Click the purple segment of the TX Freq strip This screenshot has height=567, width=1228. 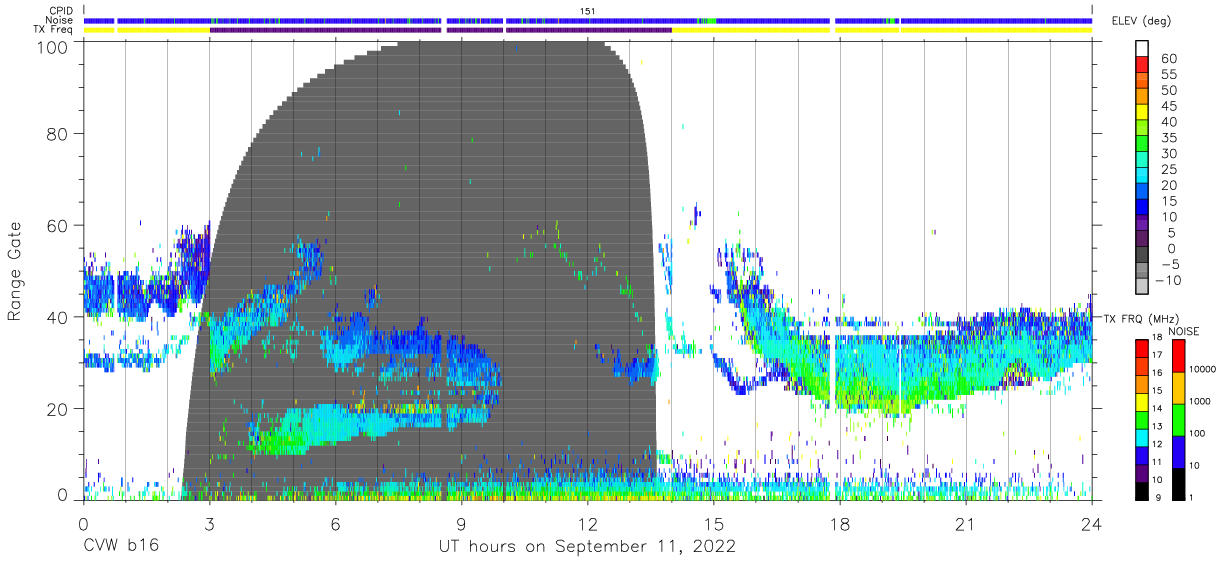(440, 30)
